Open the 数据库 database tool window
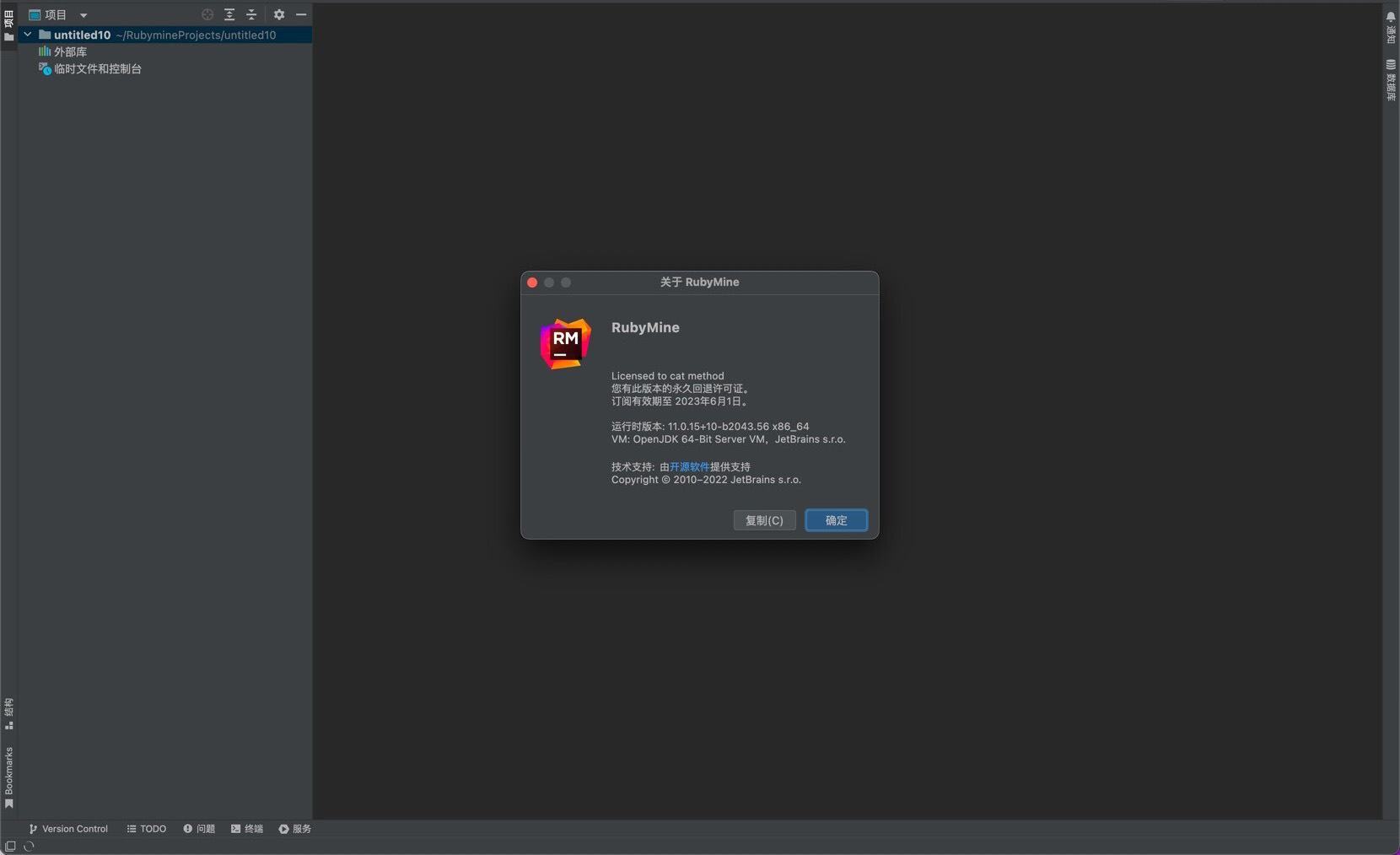Image resolution: width=1400 pixels, height=855 pixels. 1391,80
